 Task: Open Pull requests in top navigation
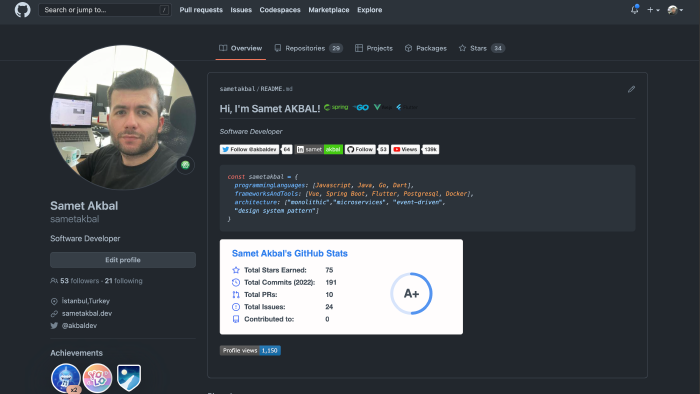(201, 10)
